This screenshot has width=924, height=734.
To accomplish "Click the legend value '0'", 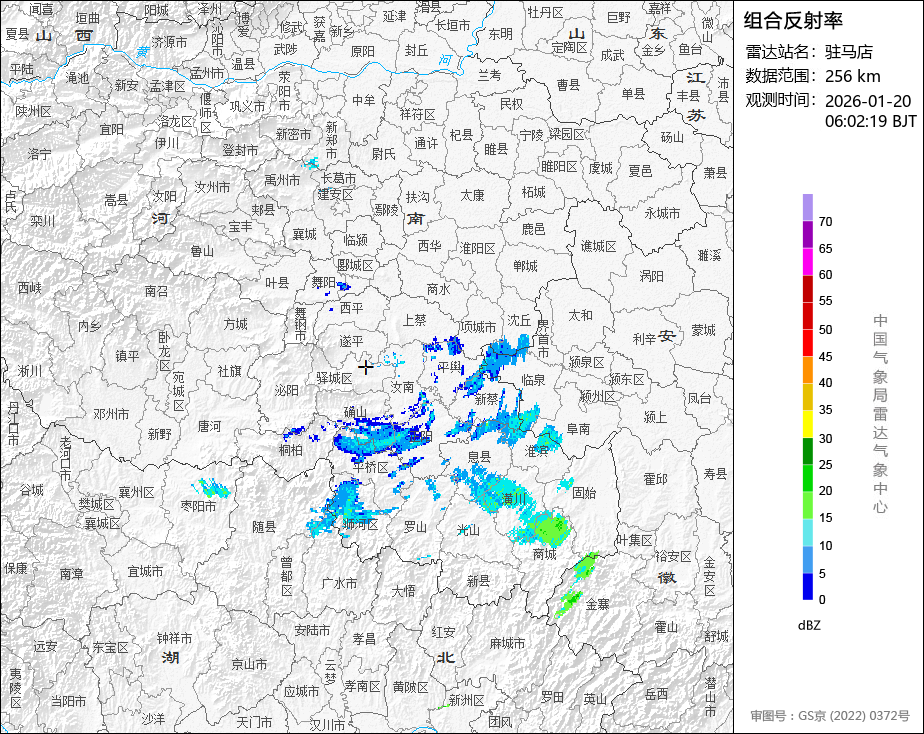I will click(x=822, y=600).
